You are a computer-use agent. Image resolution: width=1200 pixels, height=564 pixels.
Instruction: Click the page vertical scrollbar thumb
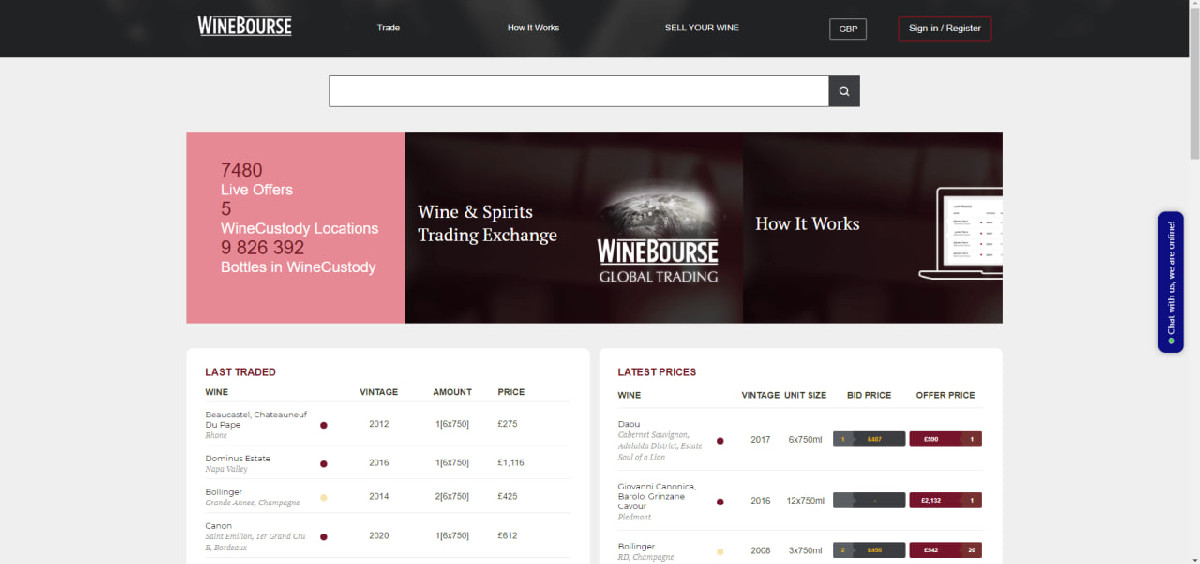[1194, 85]
